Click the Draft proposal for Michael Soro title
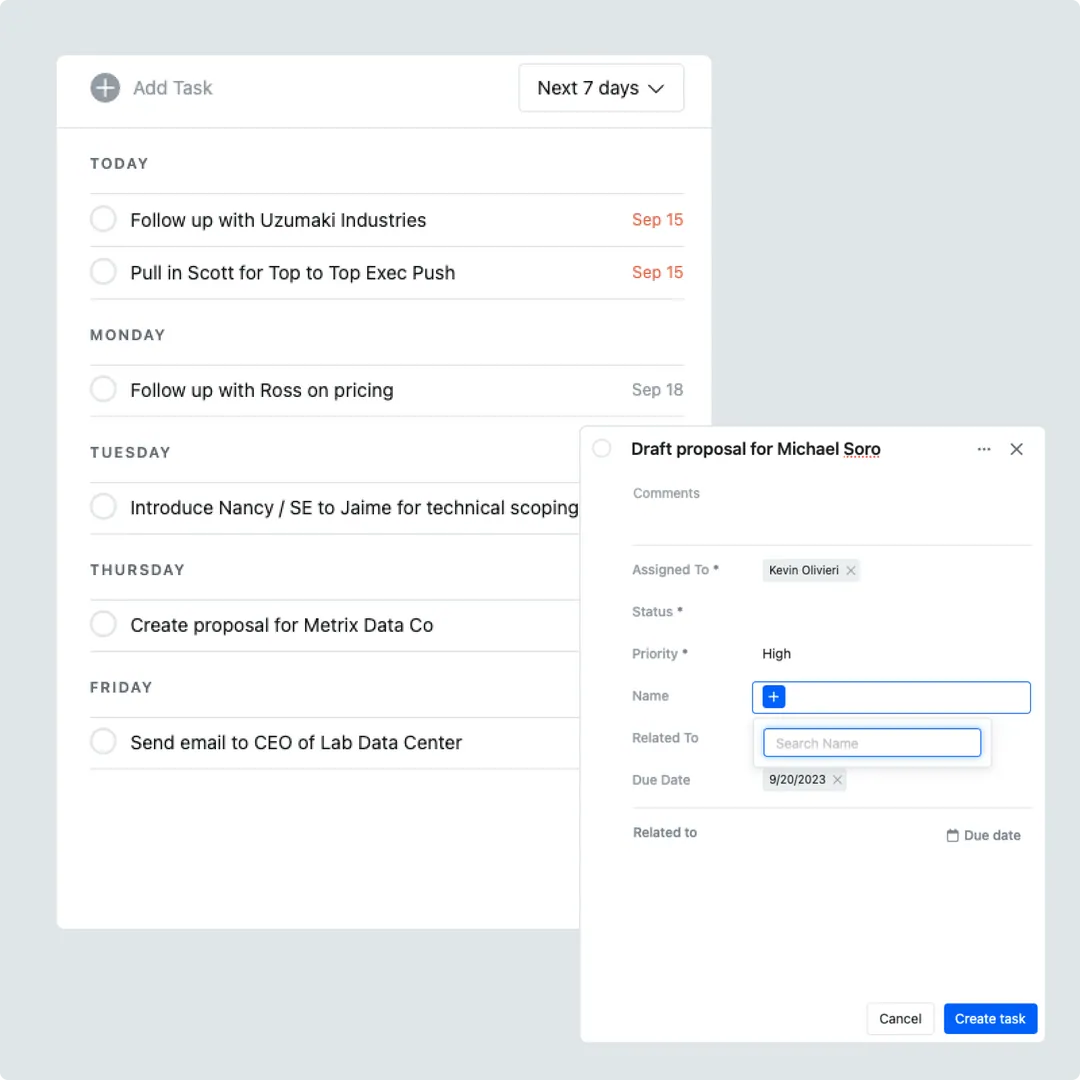The image size is (1080, 1080). pos(756,449)
